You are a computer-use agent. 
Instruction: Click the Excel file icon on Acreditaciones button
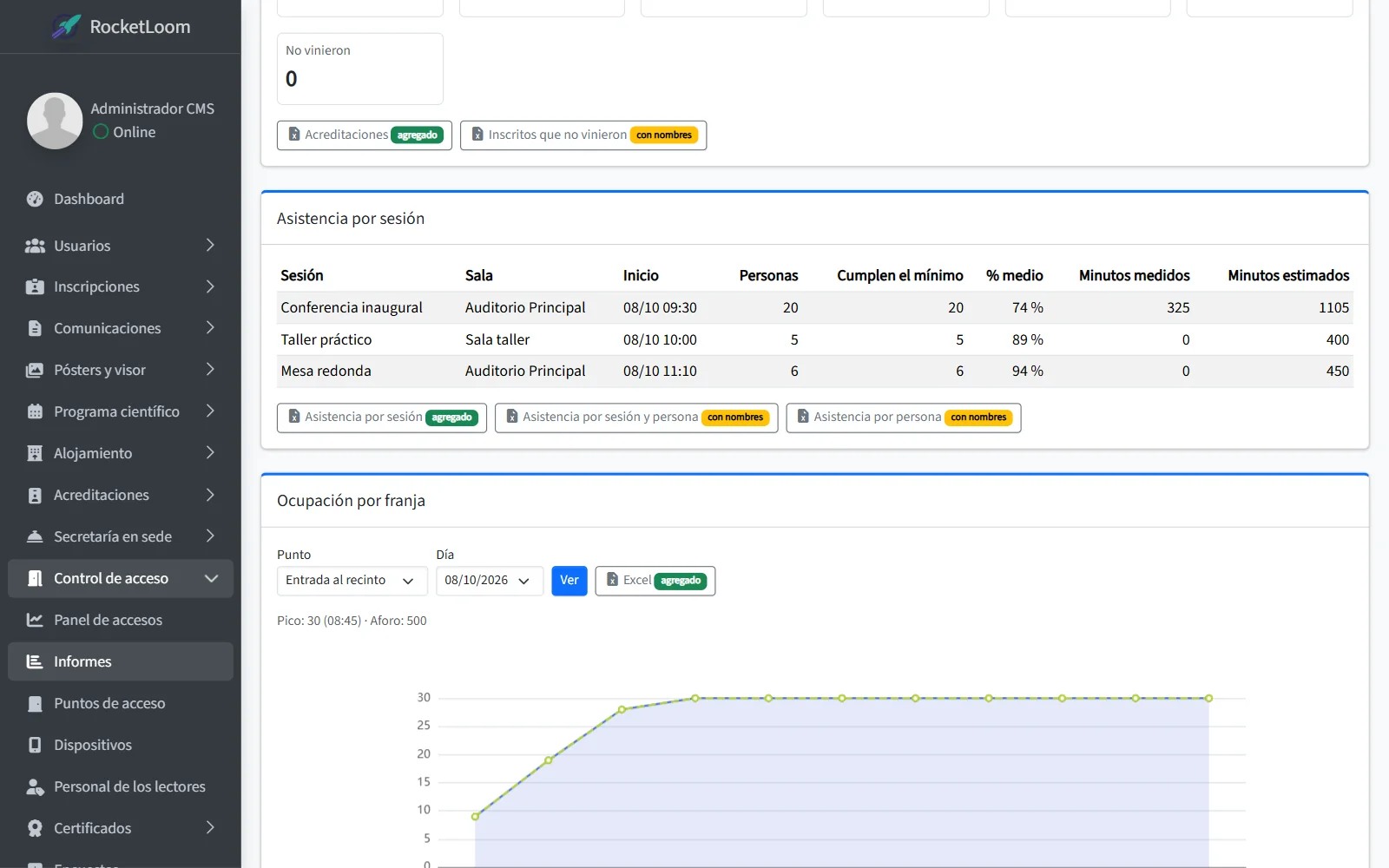coord(294,135)
